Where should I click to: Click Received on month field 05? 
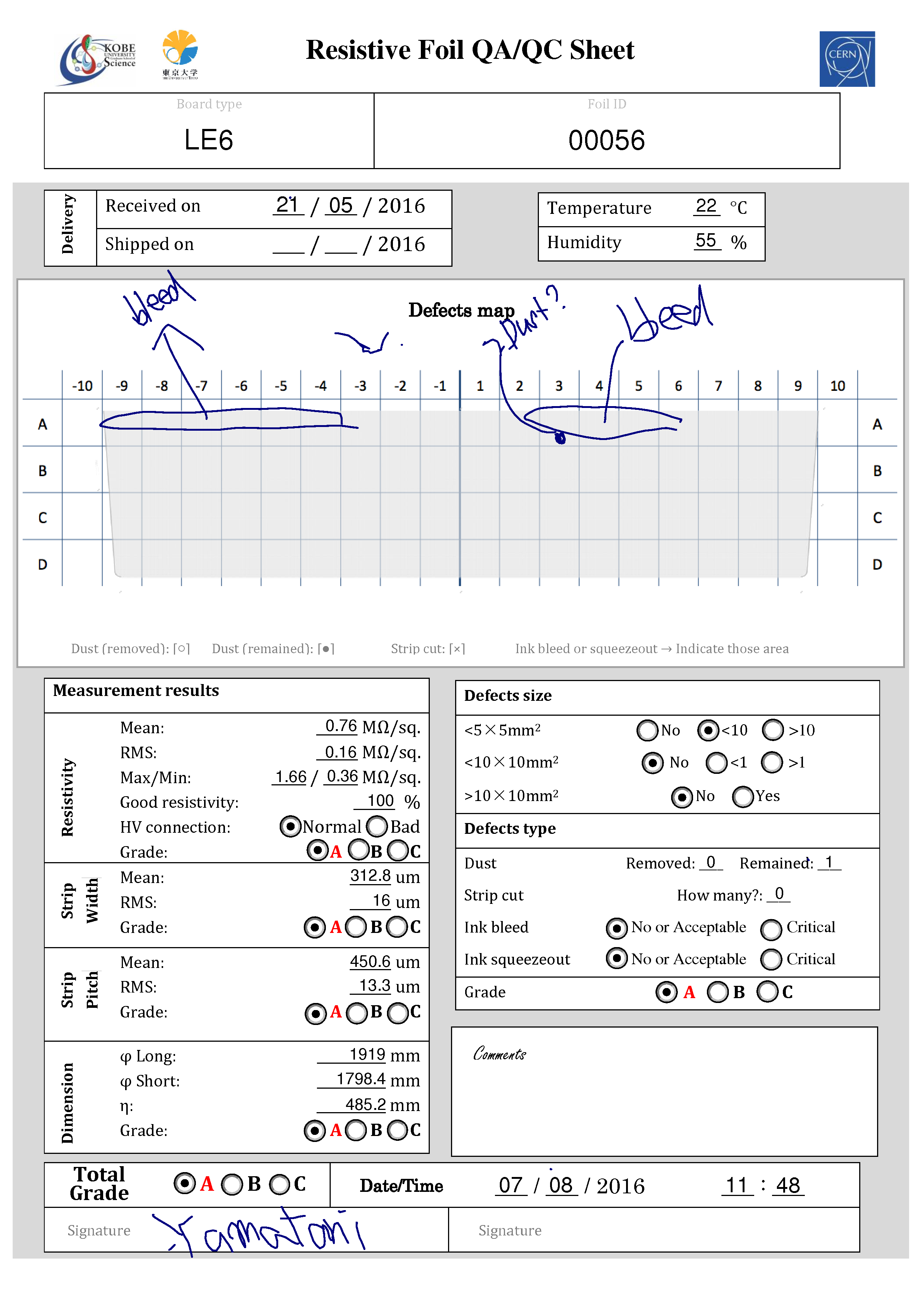pyautogui.click(x=341, y=205)
